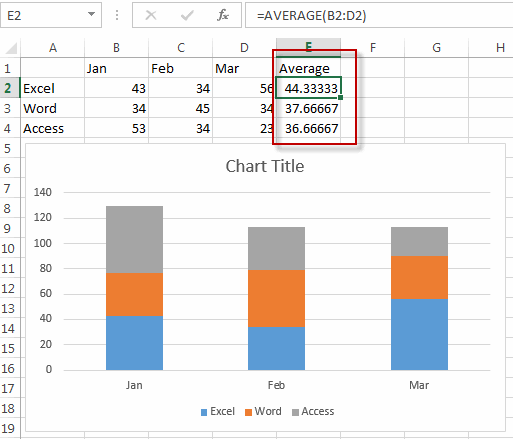
Task: Click the Name Box showing E2
Action: coord(51,15)
